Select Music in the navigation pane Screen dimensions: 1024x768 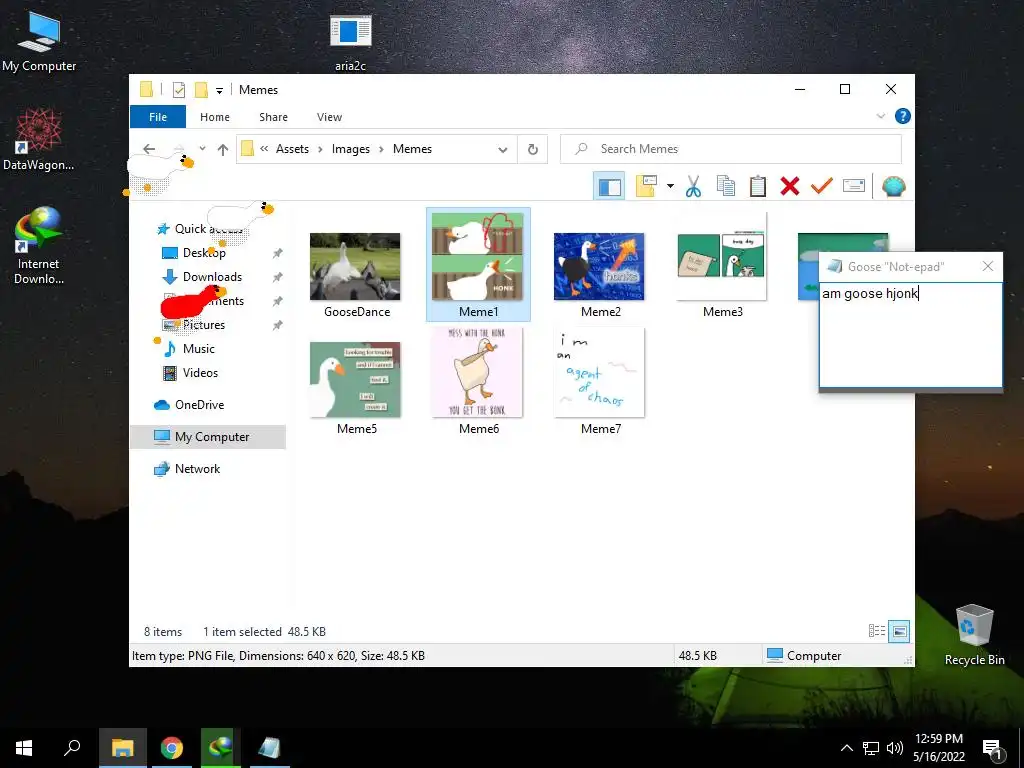[199, 349]
